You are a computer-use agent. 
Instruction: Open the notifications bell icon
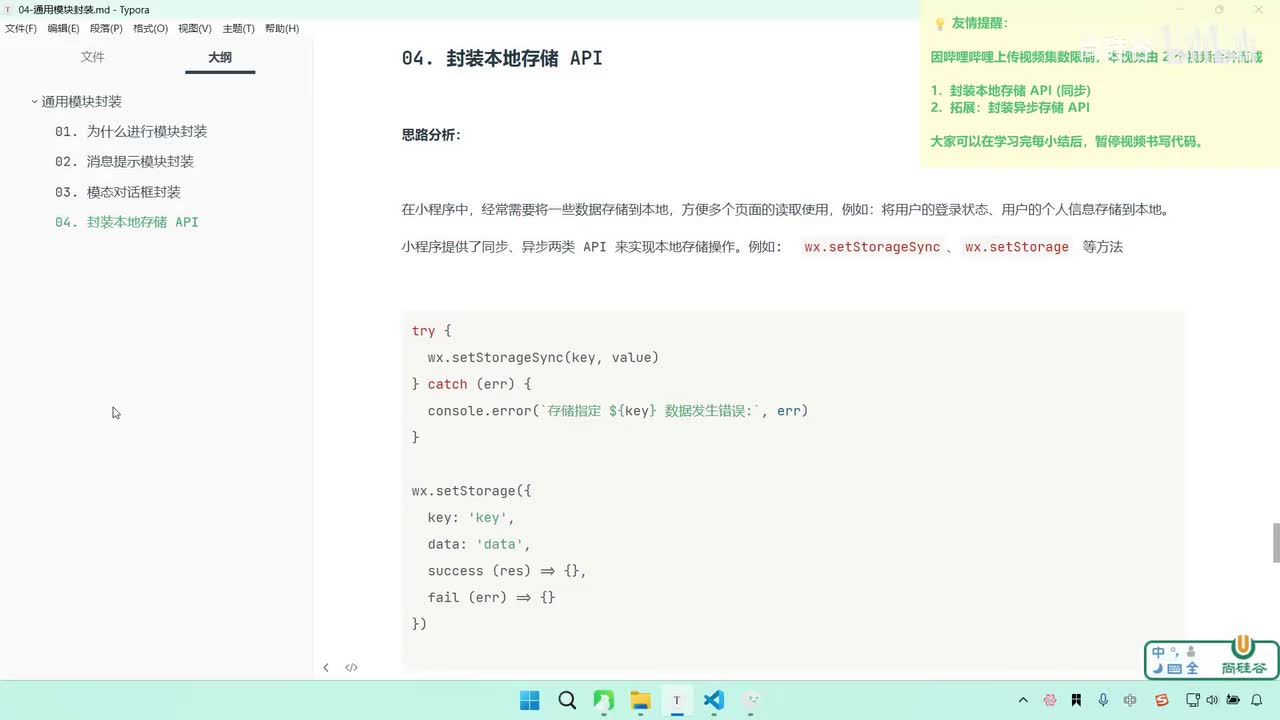point(1257,700)
